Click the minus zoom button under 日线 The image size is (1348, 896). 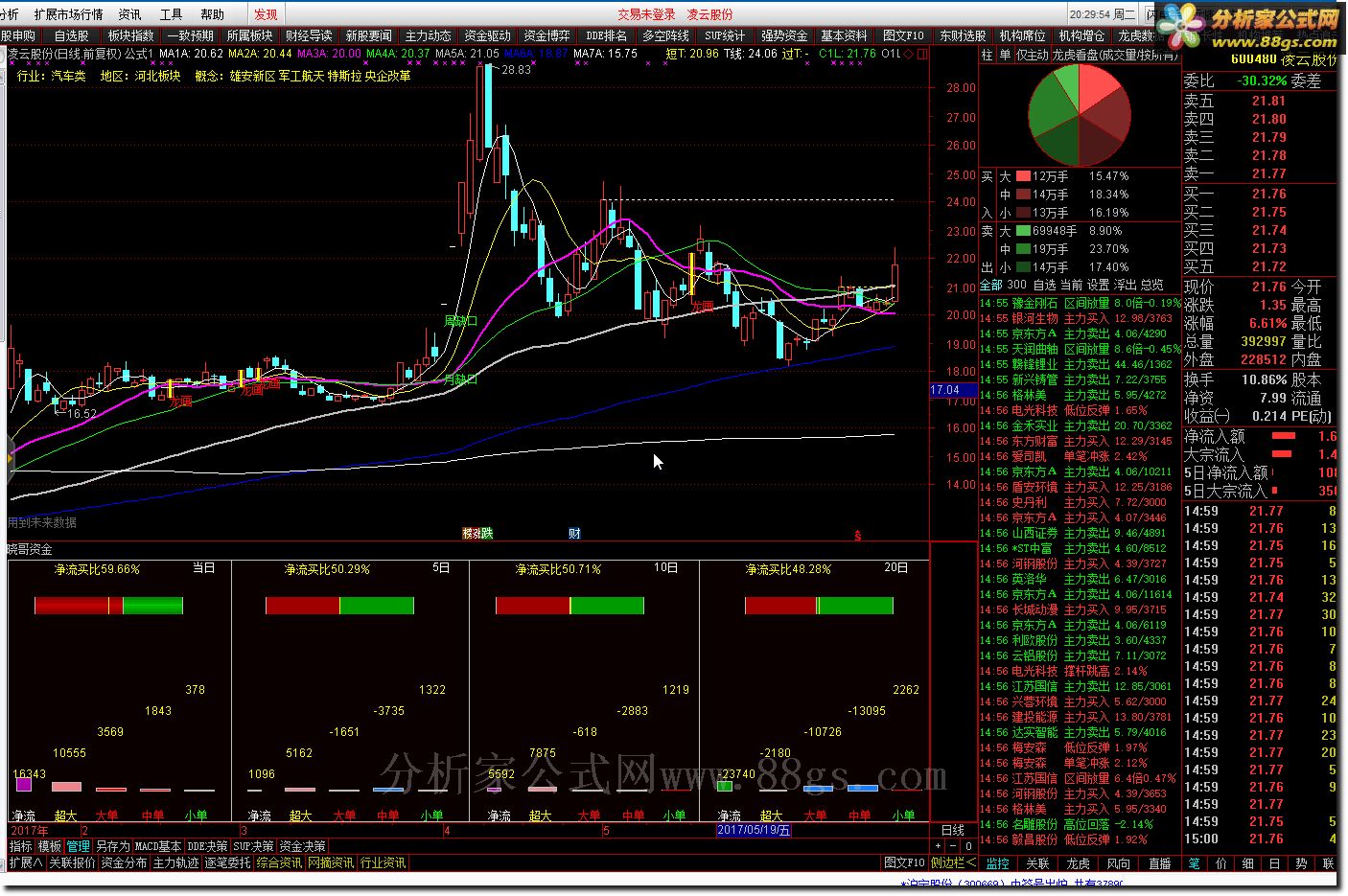click(x=952, y=846)
